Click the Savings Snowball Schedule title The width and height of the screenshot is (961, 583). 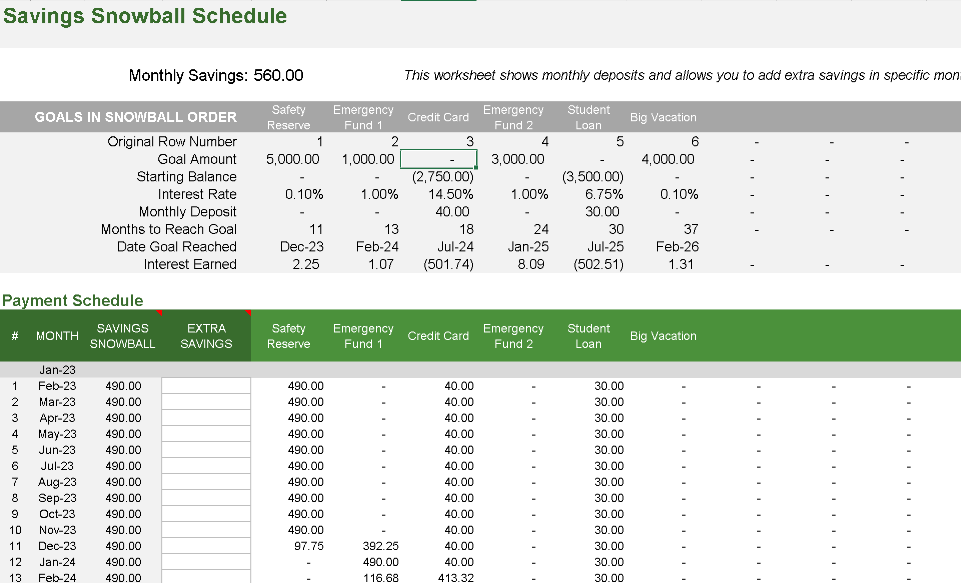click(x=145, y=16)
